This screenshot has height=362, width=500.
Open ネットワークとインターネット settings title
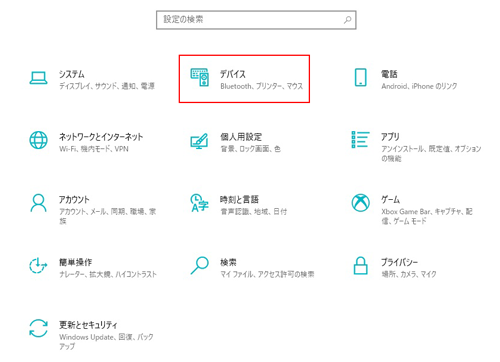point(101,137)
